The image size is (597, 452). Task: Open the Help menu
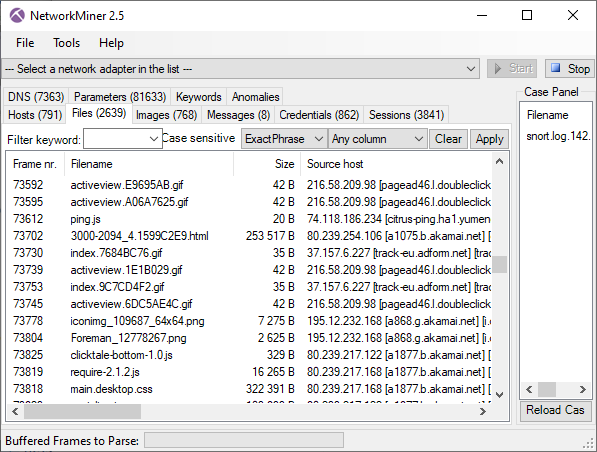[x=111, y=43]
